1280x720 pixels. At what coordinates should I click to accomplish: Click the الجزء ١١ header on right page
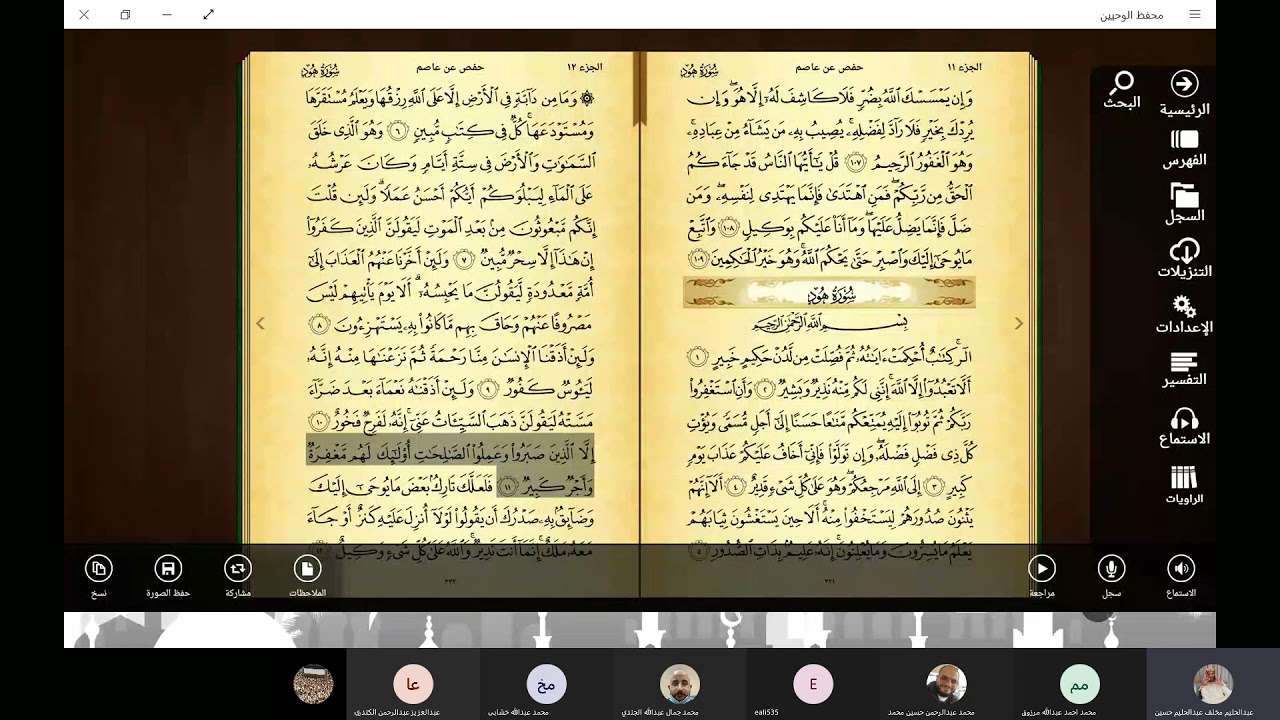coord(964,67)
